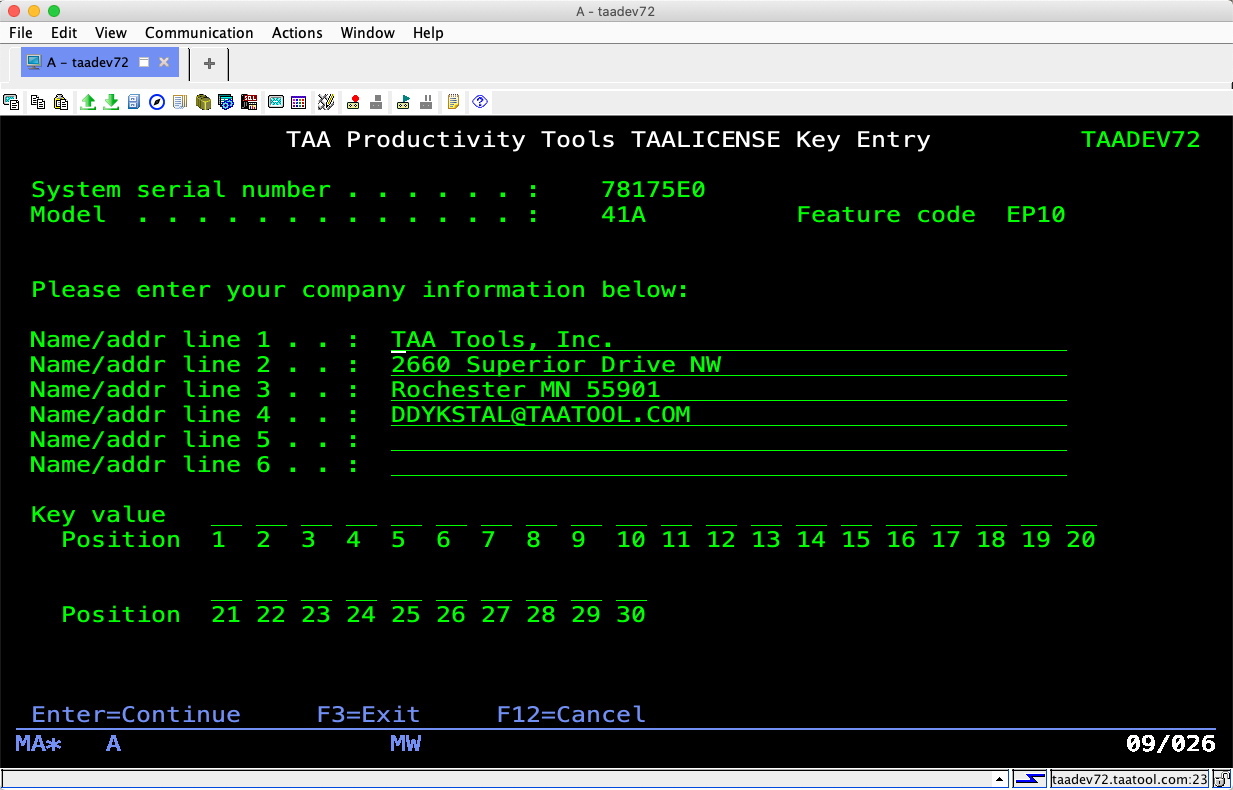Viewport: 1233px width, 790px height.
Task: Click the gray stop recording macro icon
Action: 376,102
